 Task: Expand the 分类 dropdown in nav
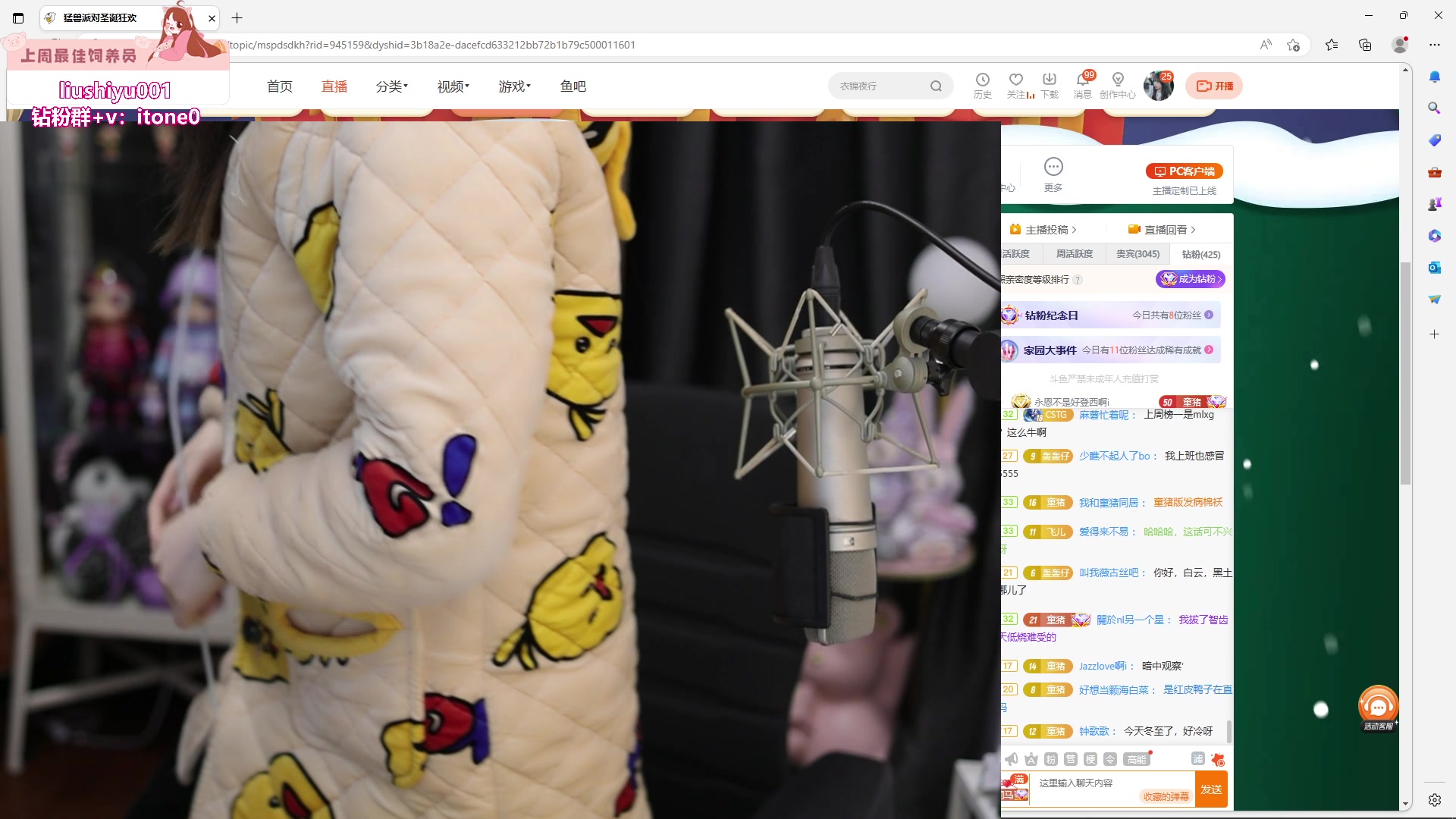391,86
